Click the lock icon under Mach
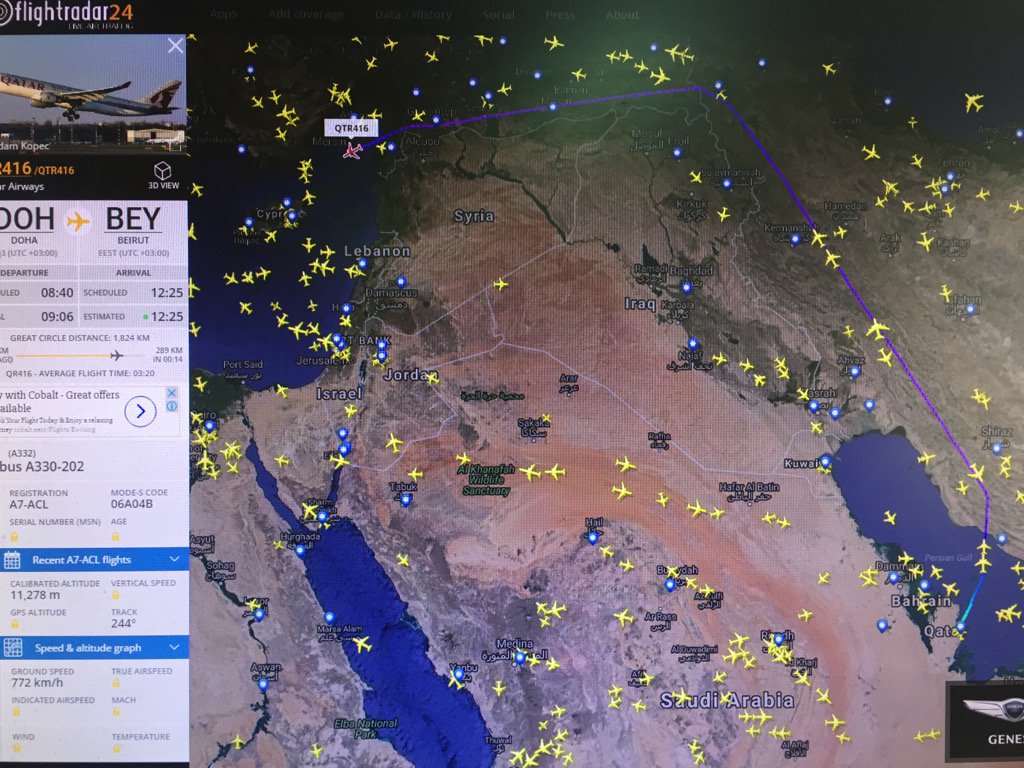This screenshot has height=768, width=1024. (x=116, y=712)
